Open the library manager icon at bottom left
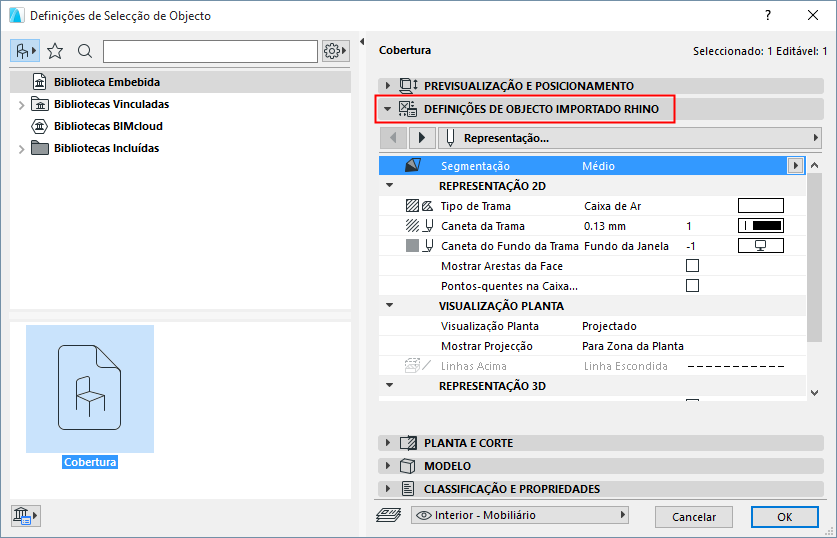The width and height of the screenshot is (837, 538). (x=25, y=516)
